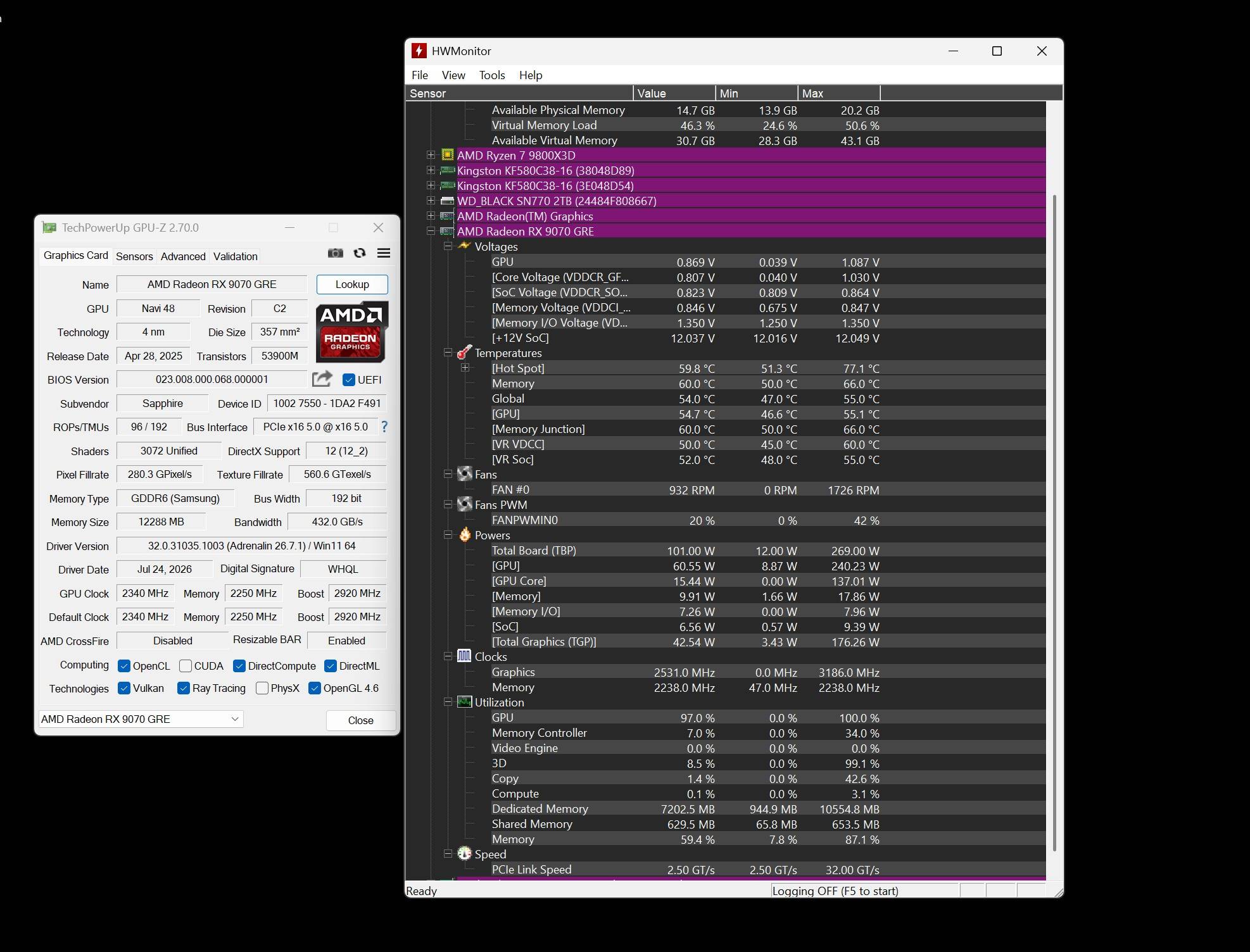Image resolution: width=1250 pixels, height=952 pixels.
Task: Collapse the Utilization section
Action: [x=448, y=702]
